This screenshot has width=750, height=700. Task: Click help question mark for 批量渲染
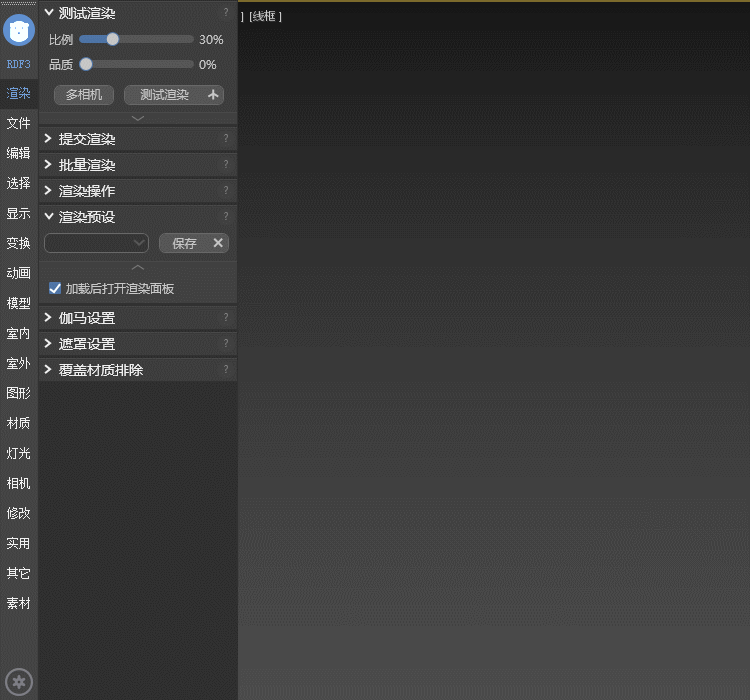coord(226,165)
